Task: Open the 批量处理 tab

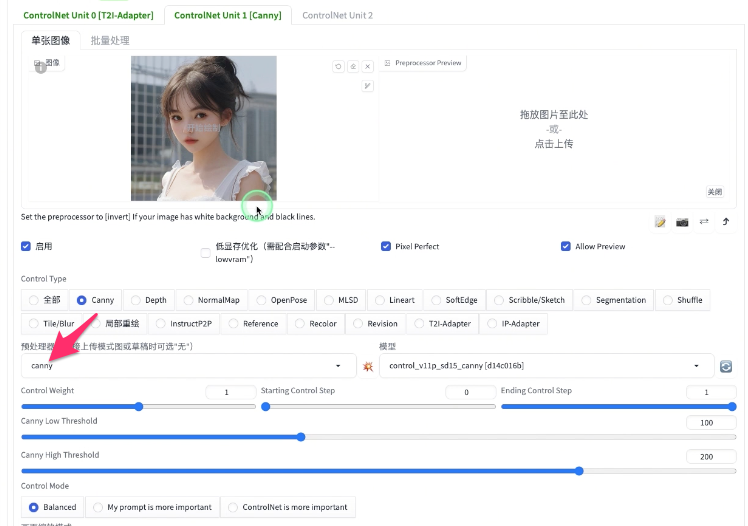Action: (x=110, y=41)
